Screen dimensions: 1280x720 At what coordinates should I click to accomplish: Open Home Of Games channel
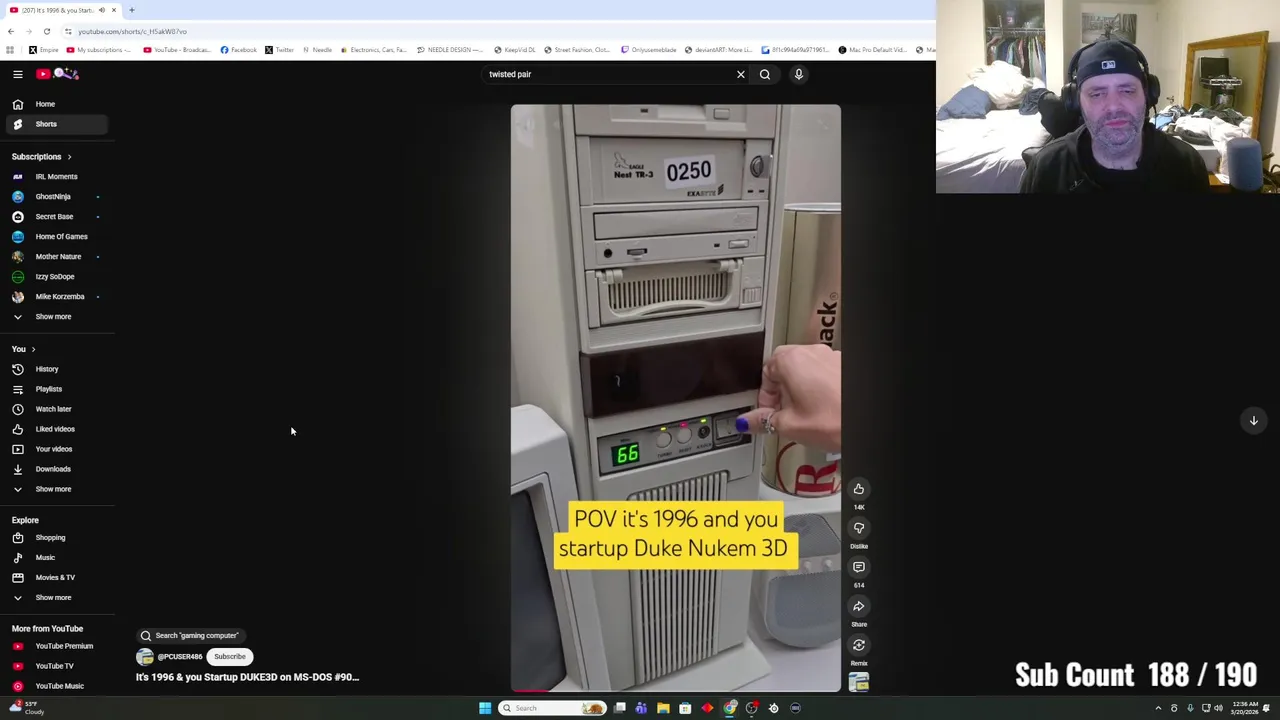click(x=57, y=237)
